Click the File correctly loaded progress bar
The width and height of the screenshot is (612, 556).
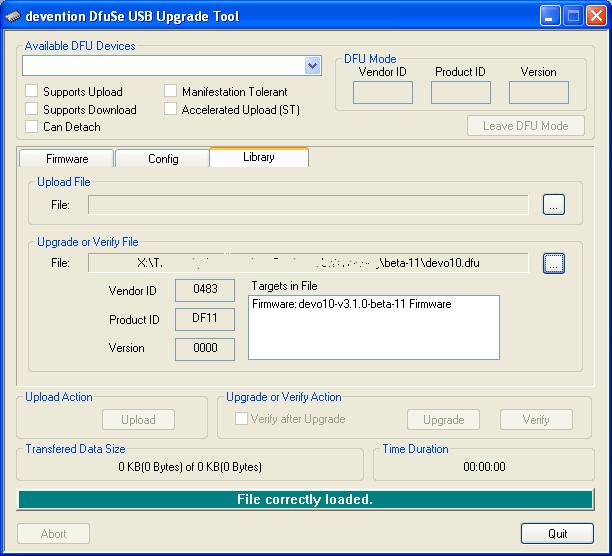click(x=305, y=499)
